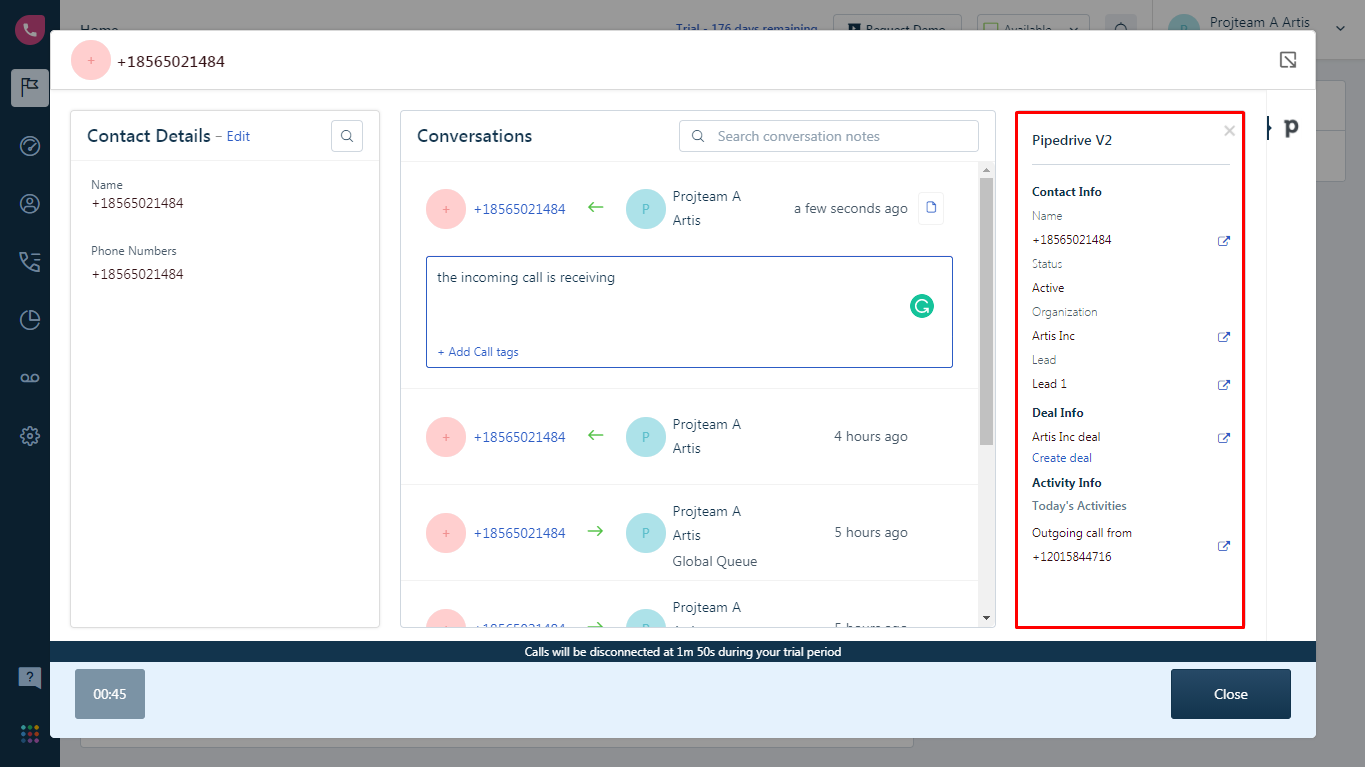Select '4 hours ago' timestamp
This screenshot has height=767, width=1365.
coord(871,436)
